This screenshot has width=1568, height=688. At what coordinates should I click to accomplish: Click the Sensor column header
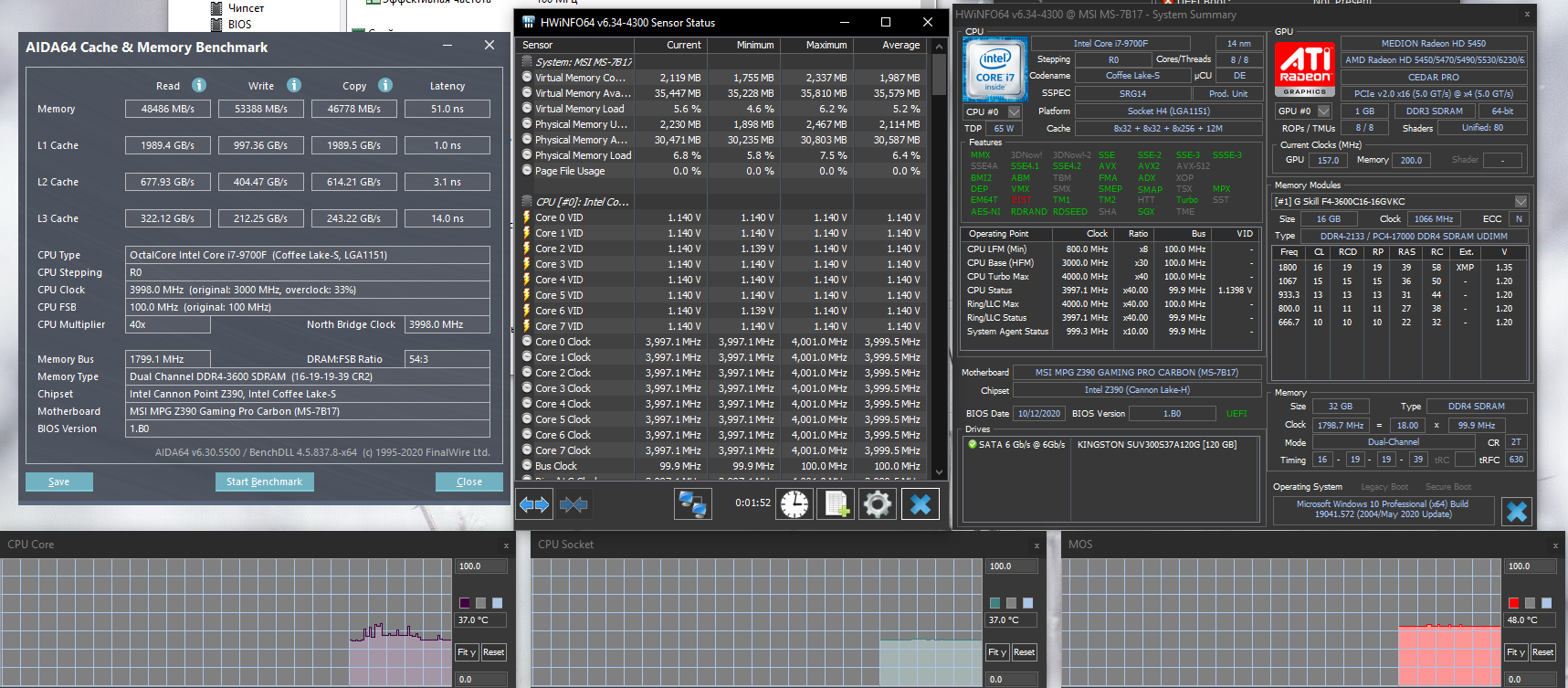(x=576, y=45)
